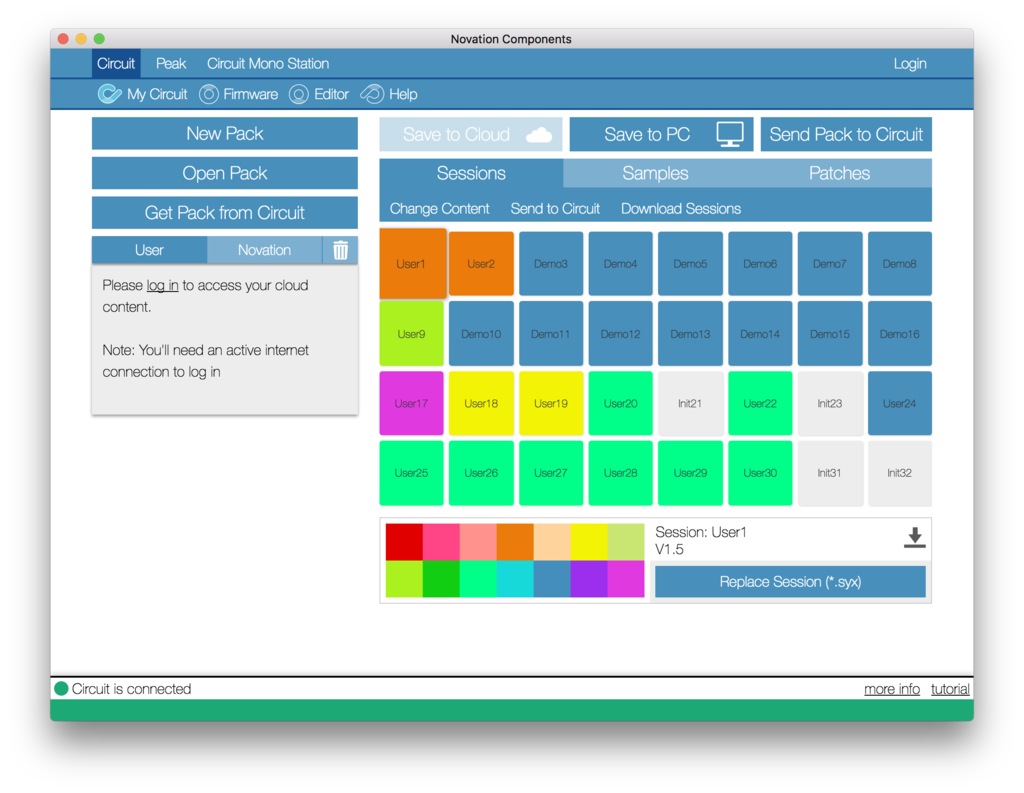
Task: Select the Demo3 session pad
Action: click(551, 264)
